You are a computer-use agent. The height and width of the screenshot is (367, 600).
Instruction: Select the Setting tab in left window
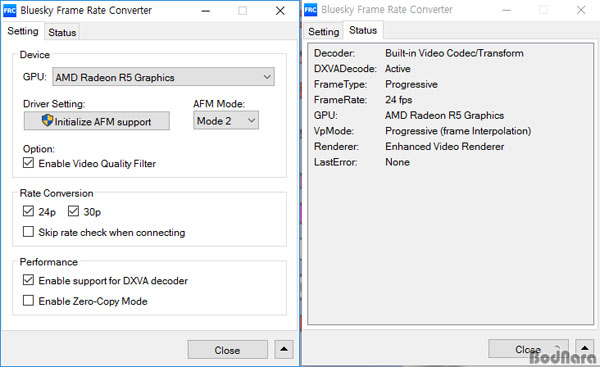click(x=23, y=31)
